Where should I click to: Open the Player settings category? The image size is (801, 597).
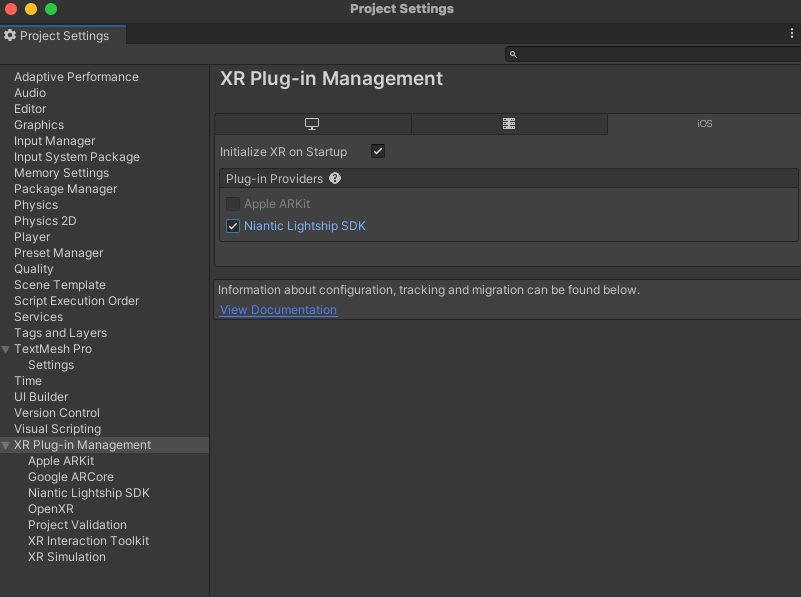[x=32, y=237]
